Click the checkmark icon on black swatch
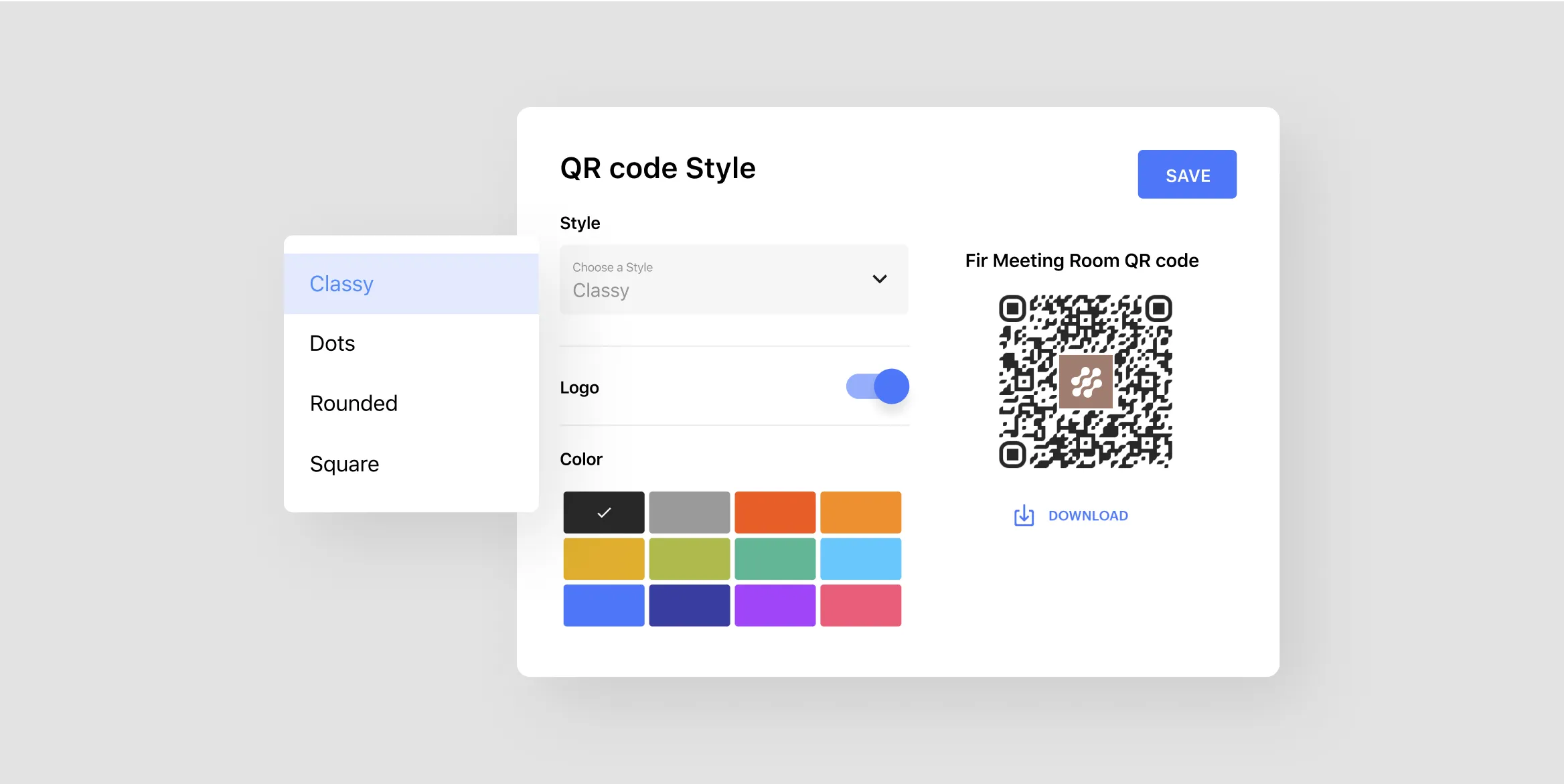 coord(601,512)
